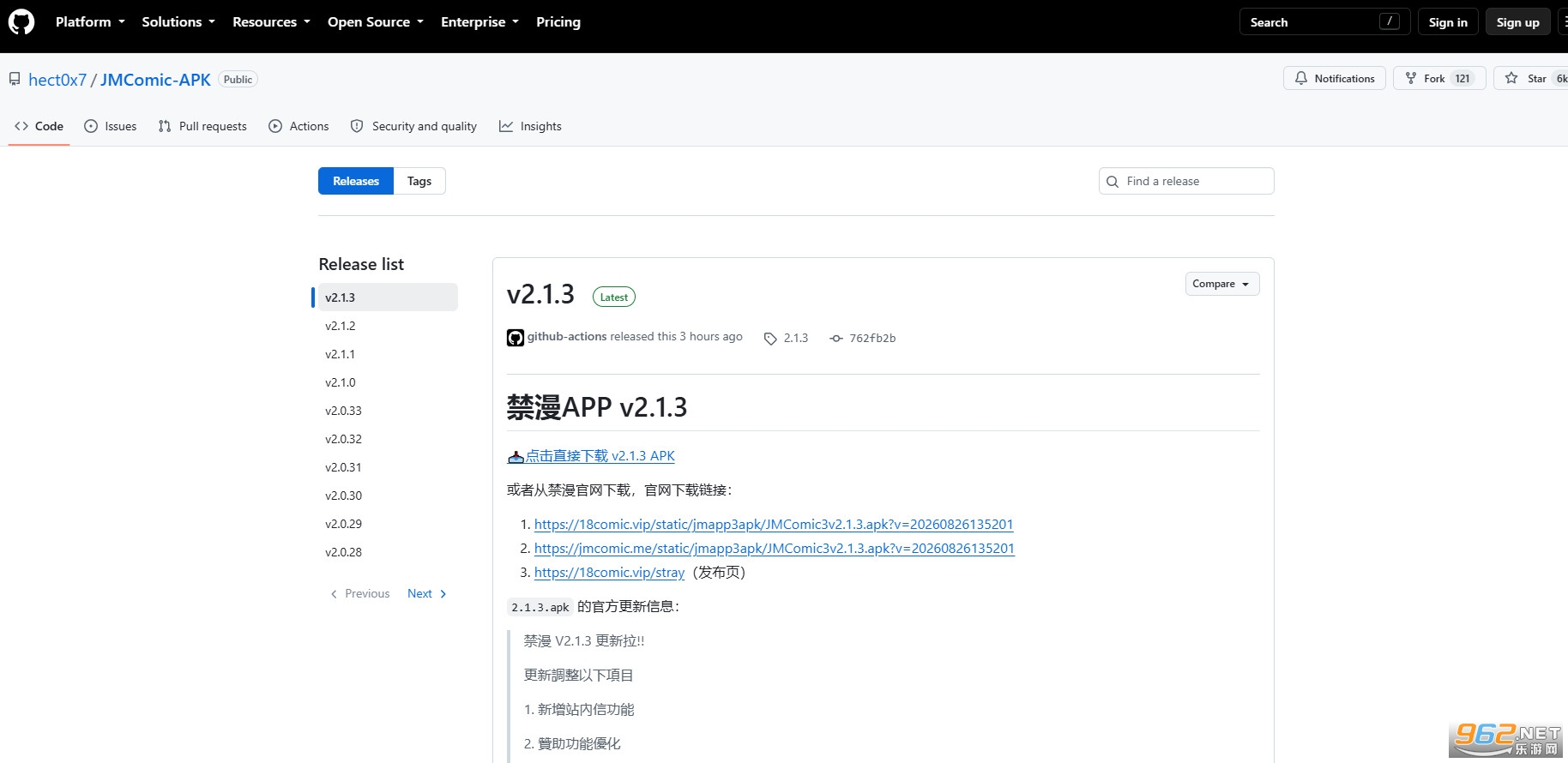This screenshot has width=1568, height=763.
Task: Open the Pull requests tab
Action: pyautogui.click(x=202, y=126)
